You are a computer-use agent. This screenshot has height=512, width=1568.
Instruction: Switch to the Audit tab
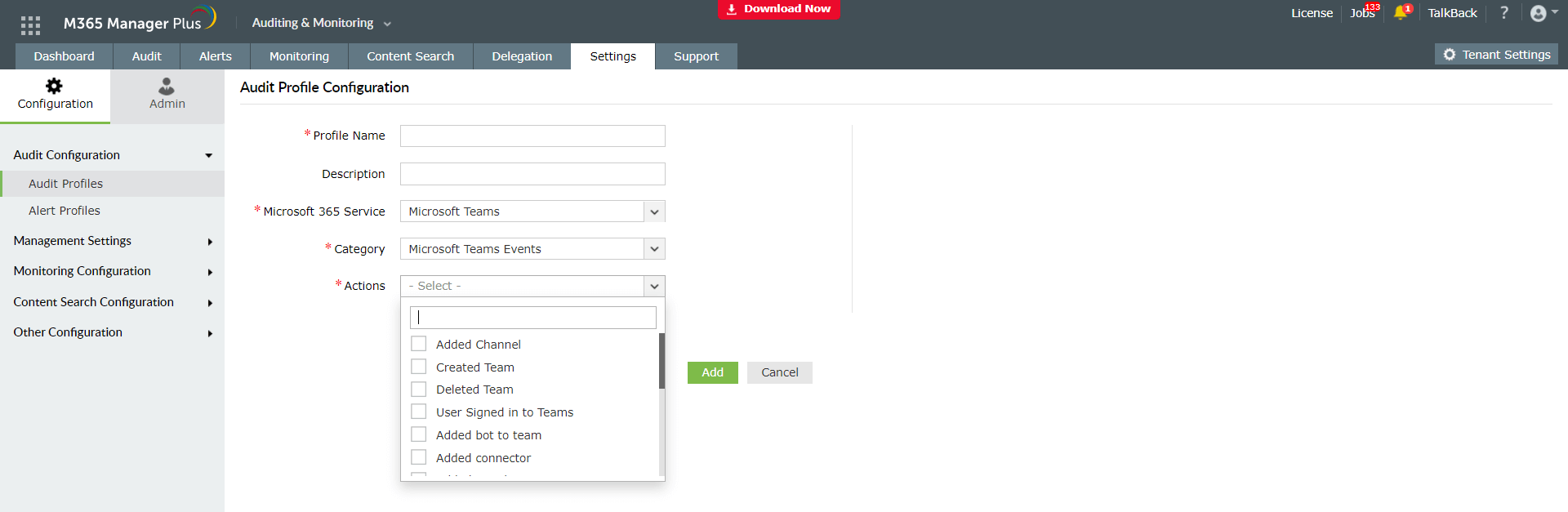pyautogui.click(x=147, y=56)
